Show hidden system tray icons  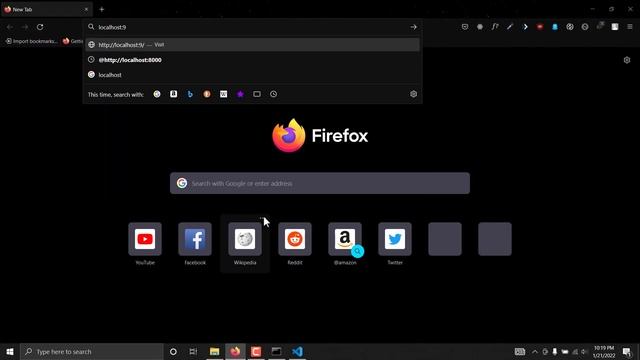pyautogui.click(x=535, y=351)
